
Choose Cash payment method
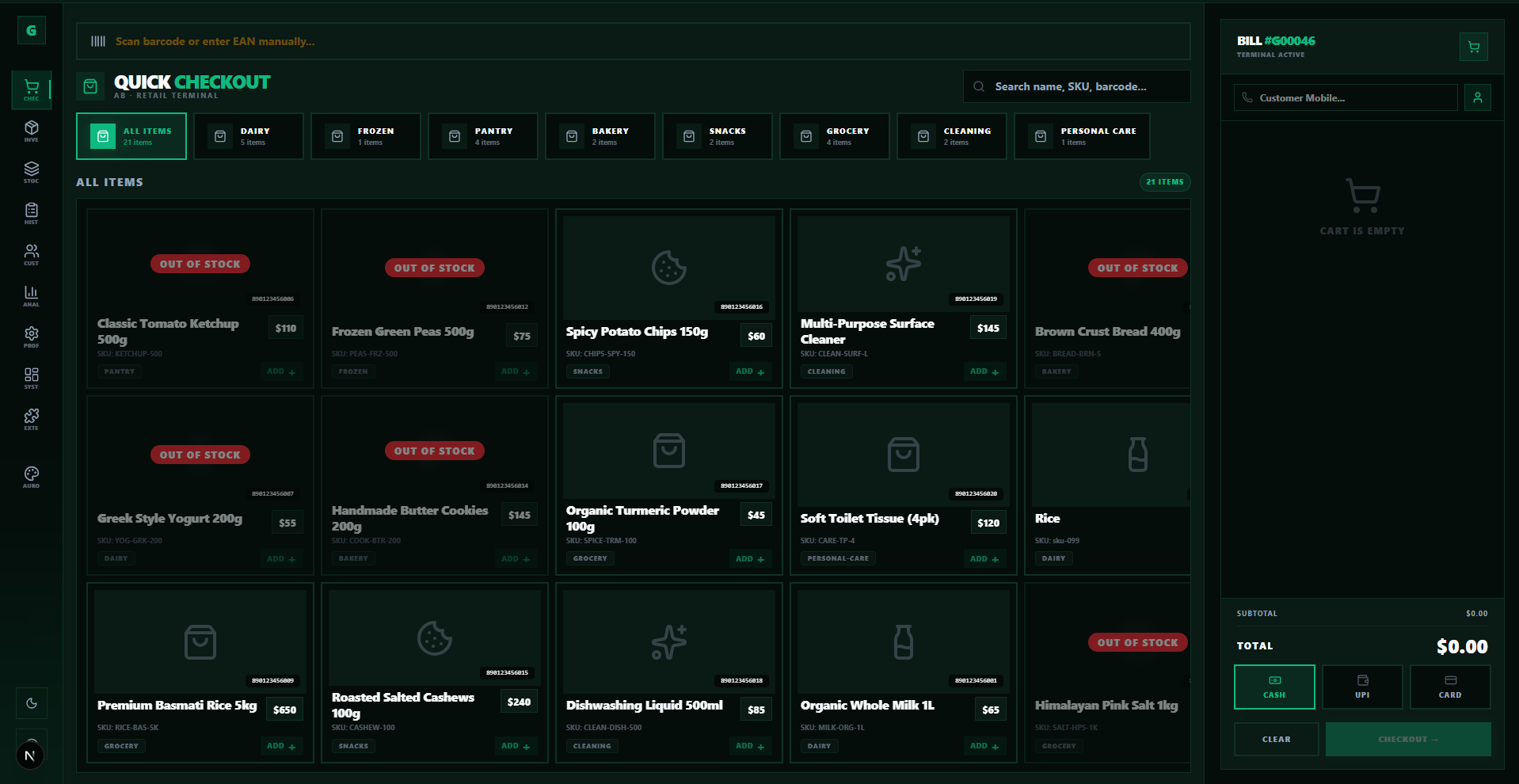click(1274, 687)
